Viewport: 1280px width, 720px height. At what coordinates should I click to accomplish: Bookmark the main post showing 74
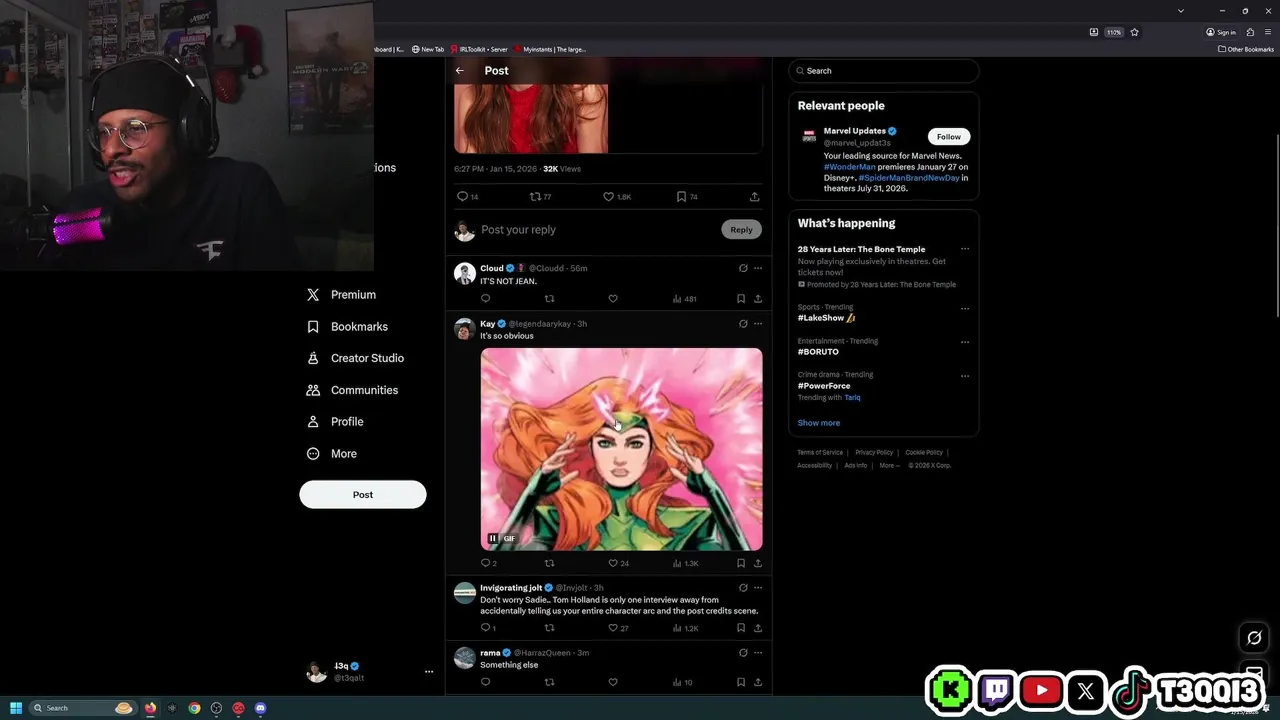pyautogui.click(x=687, y=197)
